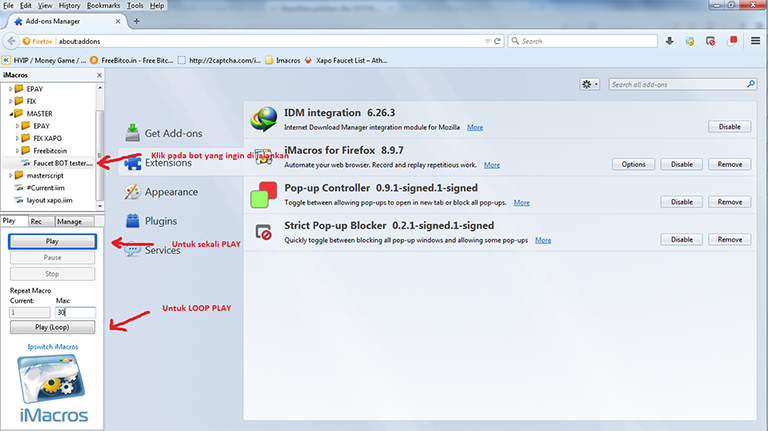The width and height of the screenshot is (768, 431).
Task: Click the Play macro button
Action: tap(52, 241)
